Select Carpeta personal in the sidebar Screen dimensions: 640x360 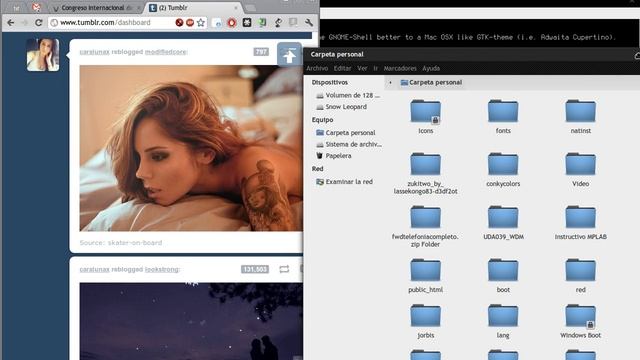pyautogui.click(x=346, y=133)
